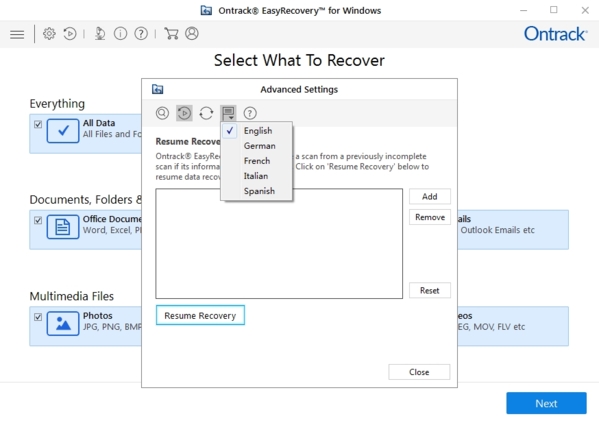Viewport: 599px width, 423px height.
Task: Click the Office Documents tile icon
Action: [x=63, y=227]
